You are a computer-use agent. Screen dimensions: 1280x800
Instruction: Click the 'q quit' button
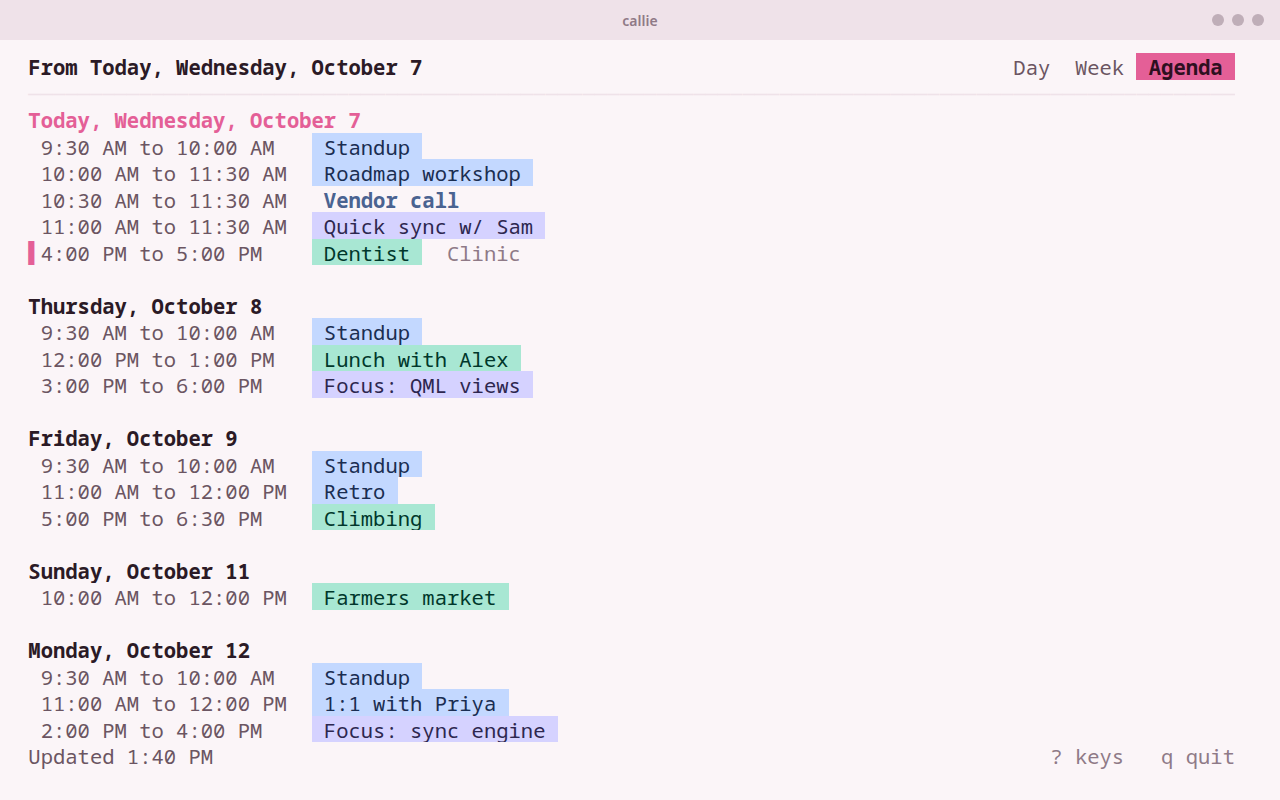pyautogui.click(x=1198, y=757)
